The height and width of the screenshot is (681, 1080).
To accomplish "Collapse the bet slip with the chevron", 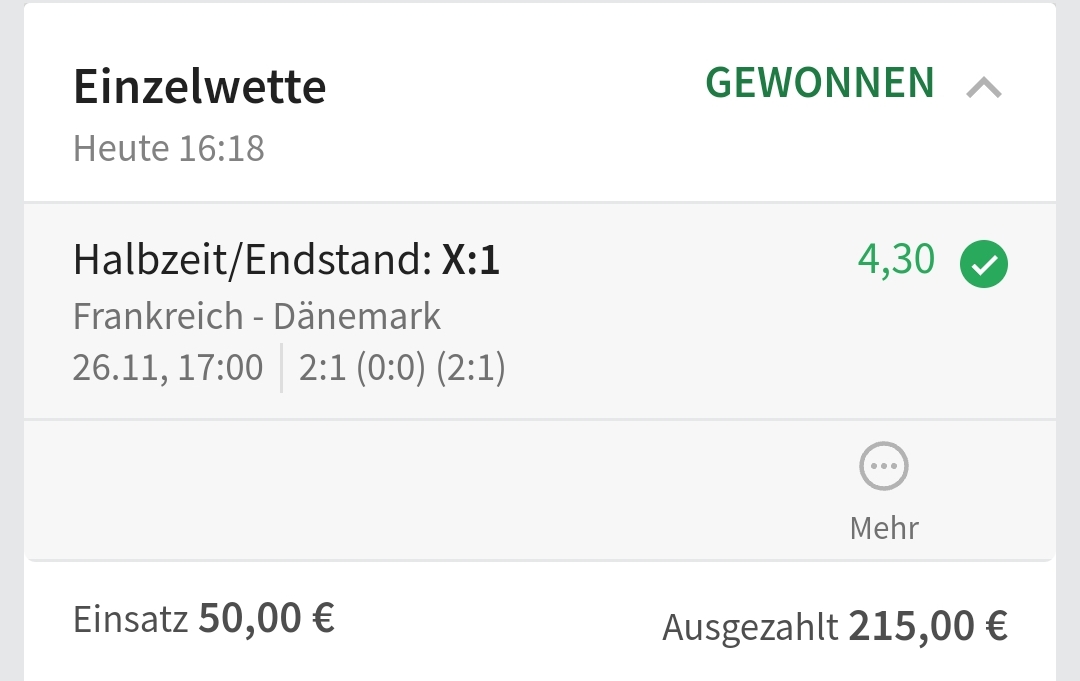I will 984,89.
